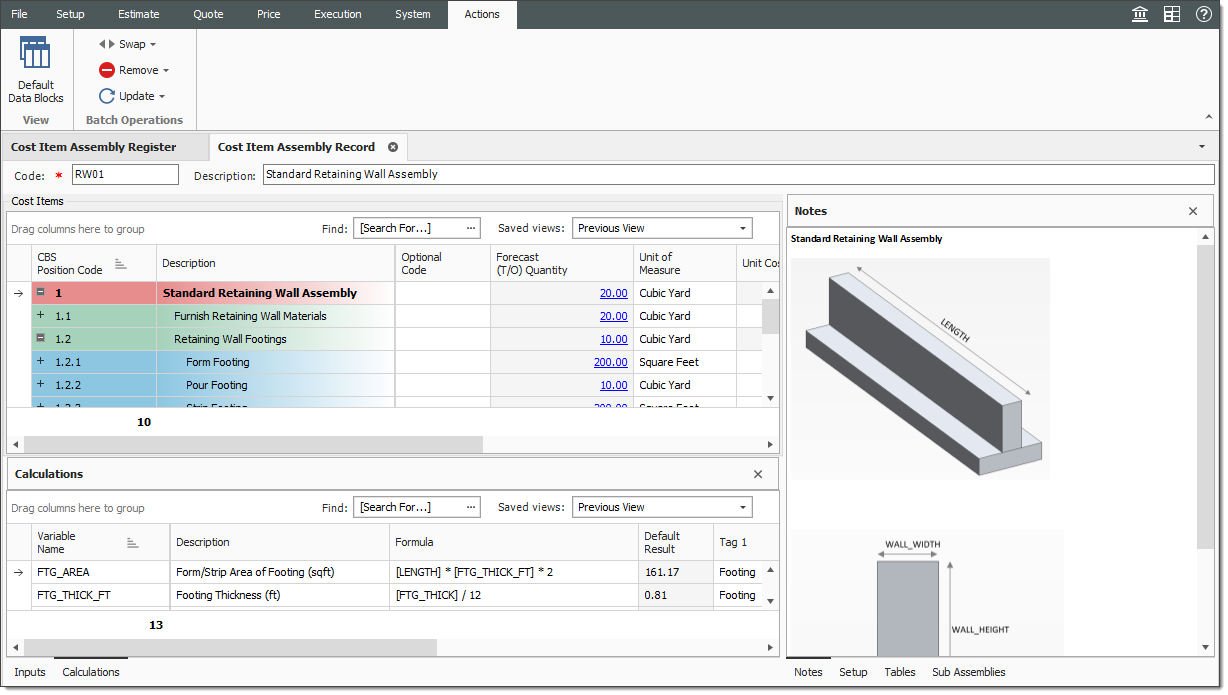Switch to the Actions ribbon tab

pyautogui.click(x=481, y=14)
